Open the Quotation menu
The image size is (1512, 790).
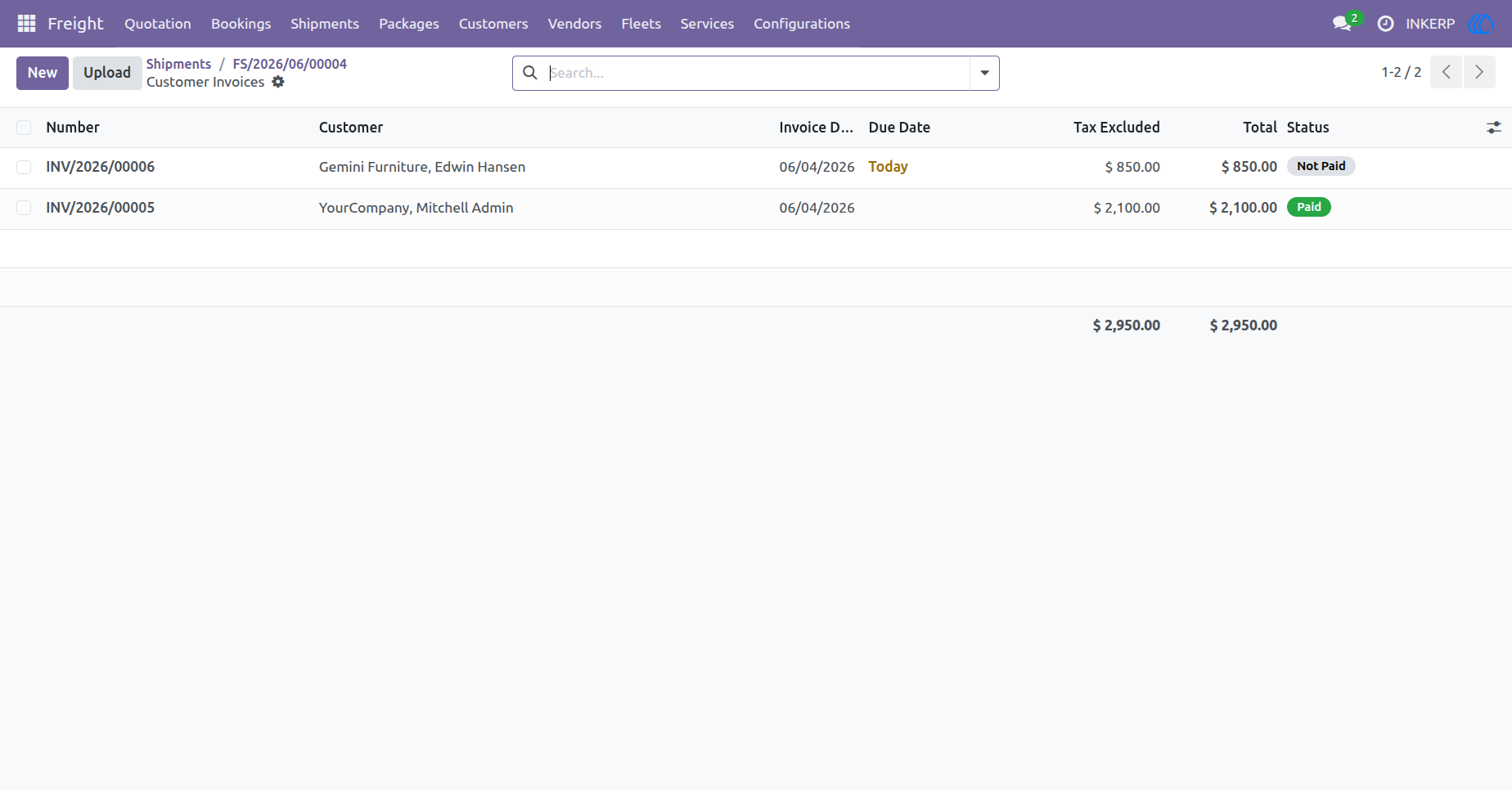point(158,24)
